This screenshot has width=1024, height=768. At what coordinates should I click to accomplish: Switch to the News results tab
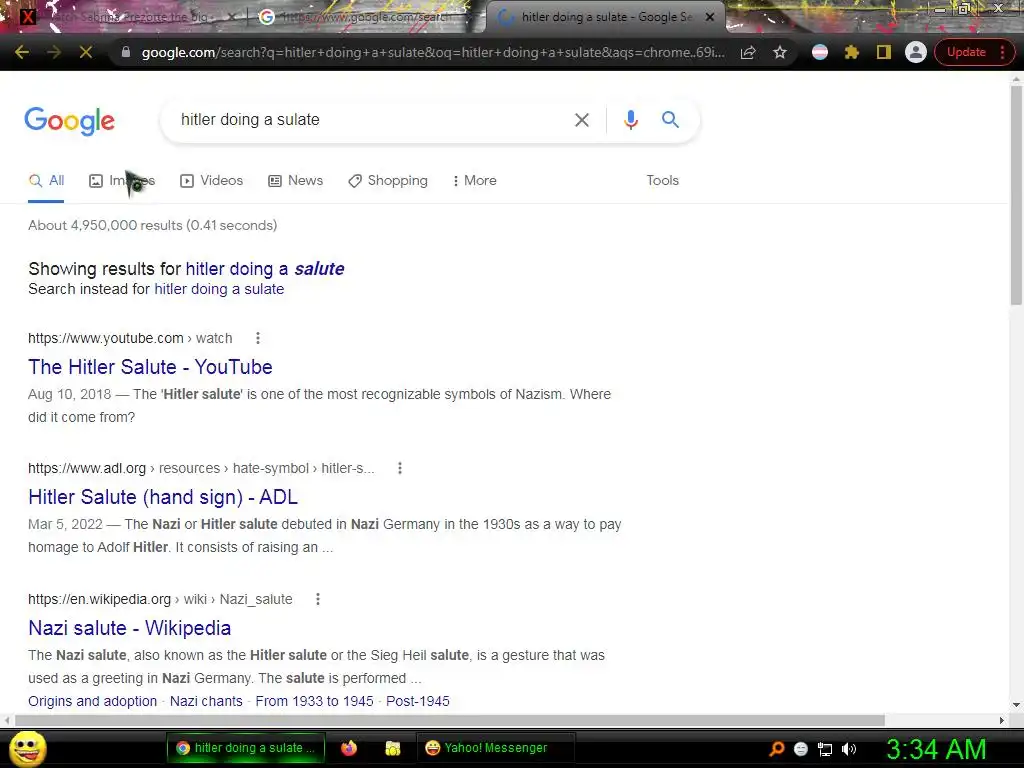coord(295,181)
